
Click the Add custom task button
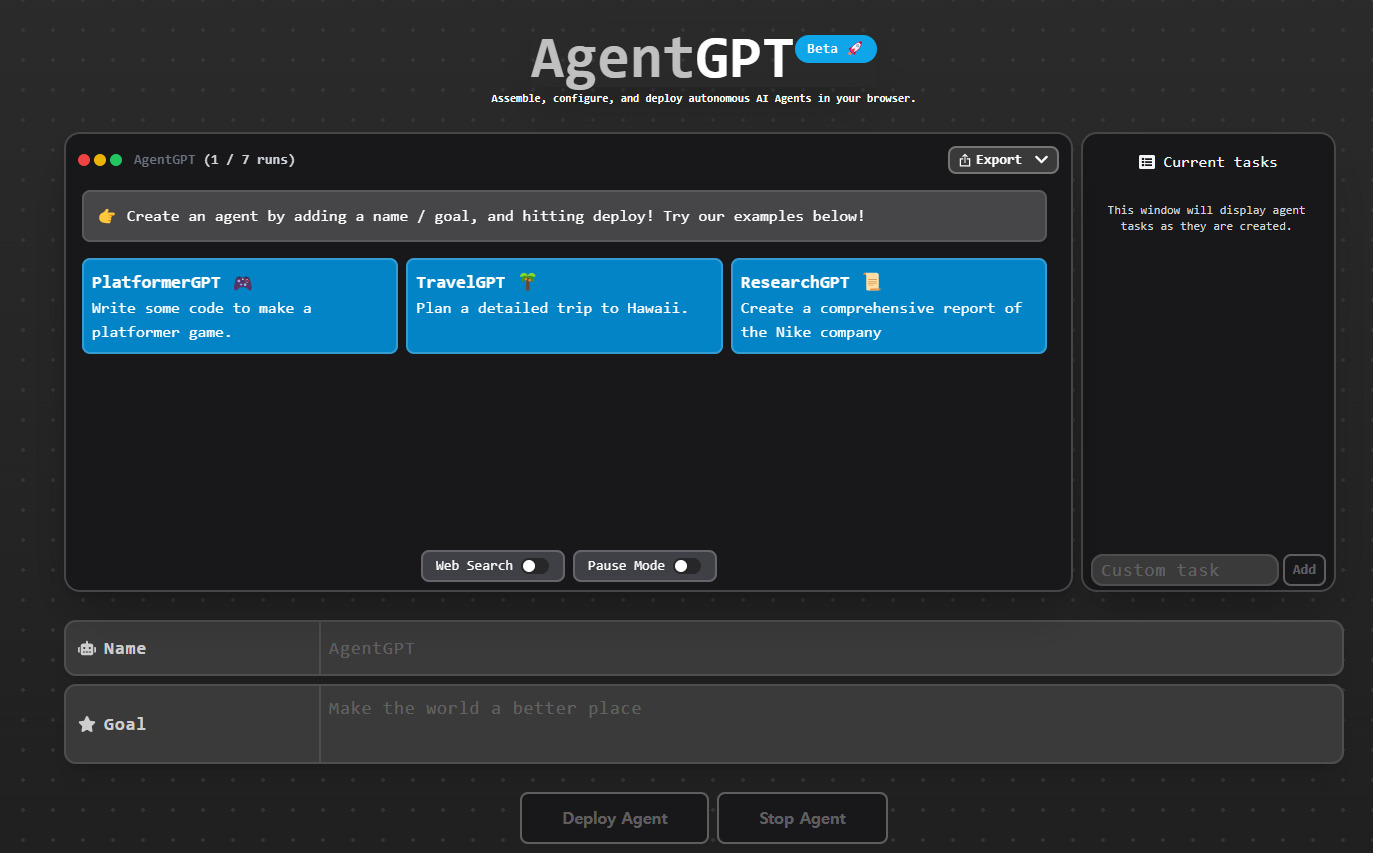click(1304, 570)
